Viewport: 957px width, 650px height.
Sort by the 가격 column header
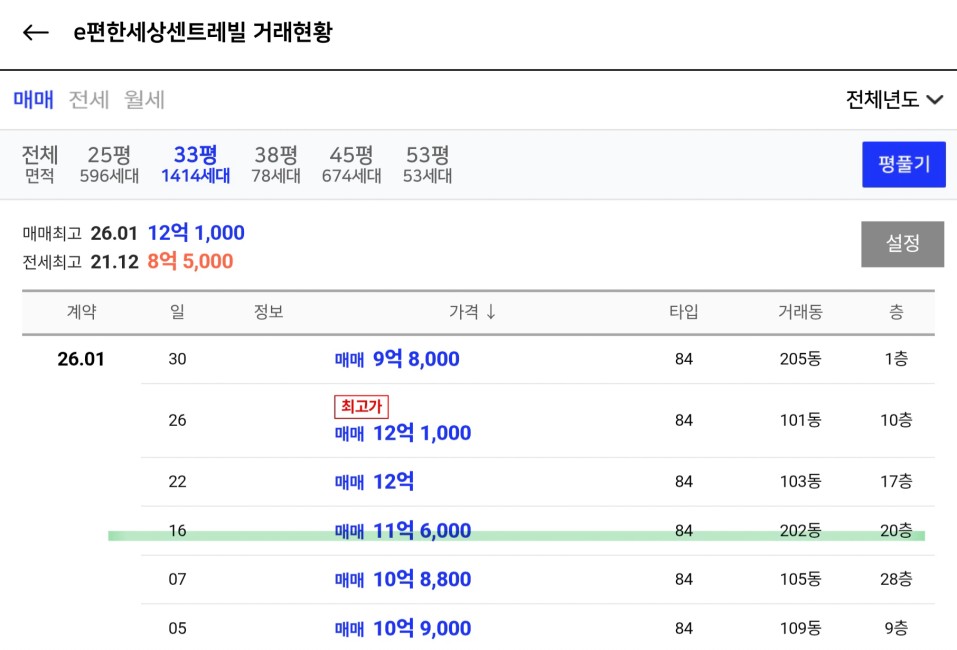pos(472,312)
